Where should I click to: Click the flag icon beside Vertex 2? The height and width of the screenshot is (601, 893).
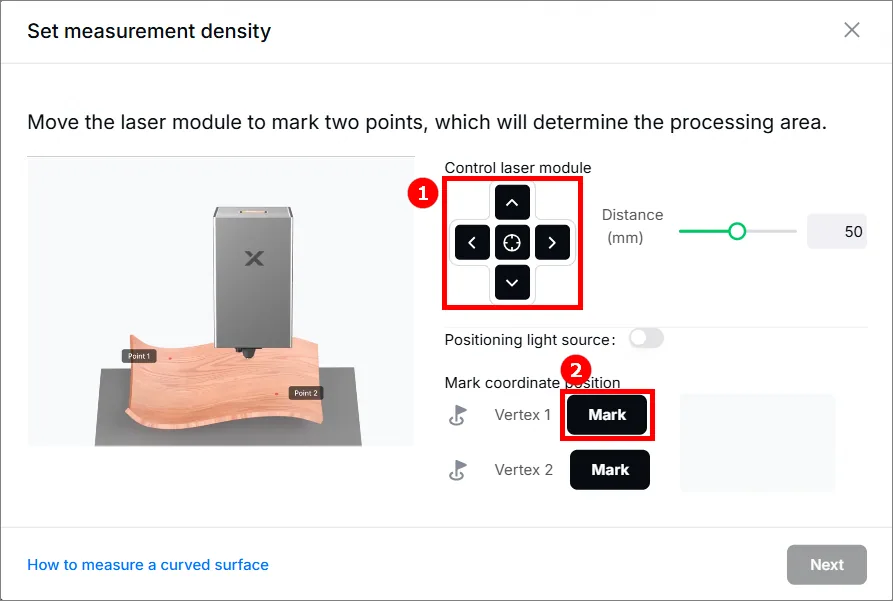458,471
